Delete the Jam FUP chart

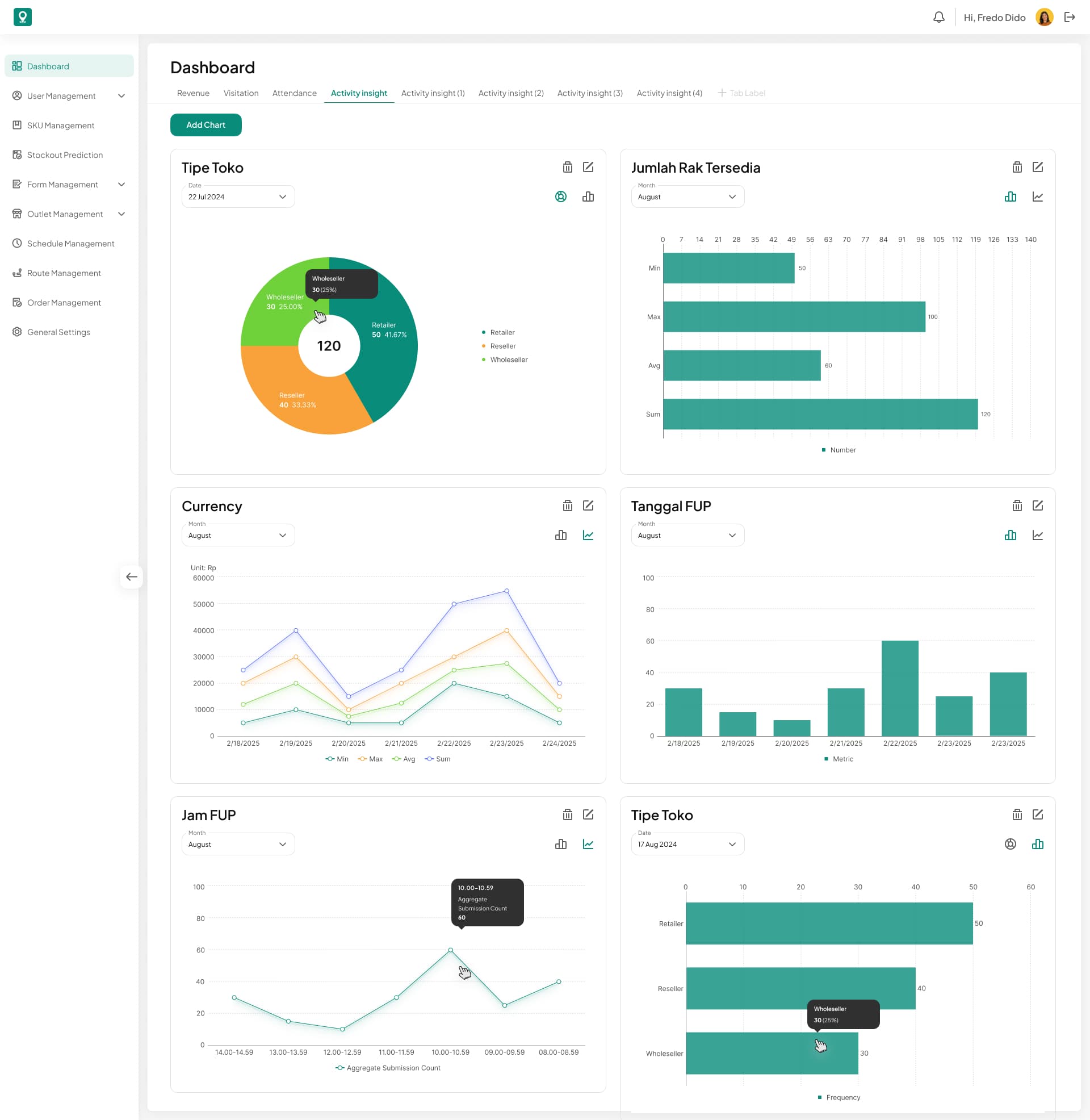point(567,815)
